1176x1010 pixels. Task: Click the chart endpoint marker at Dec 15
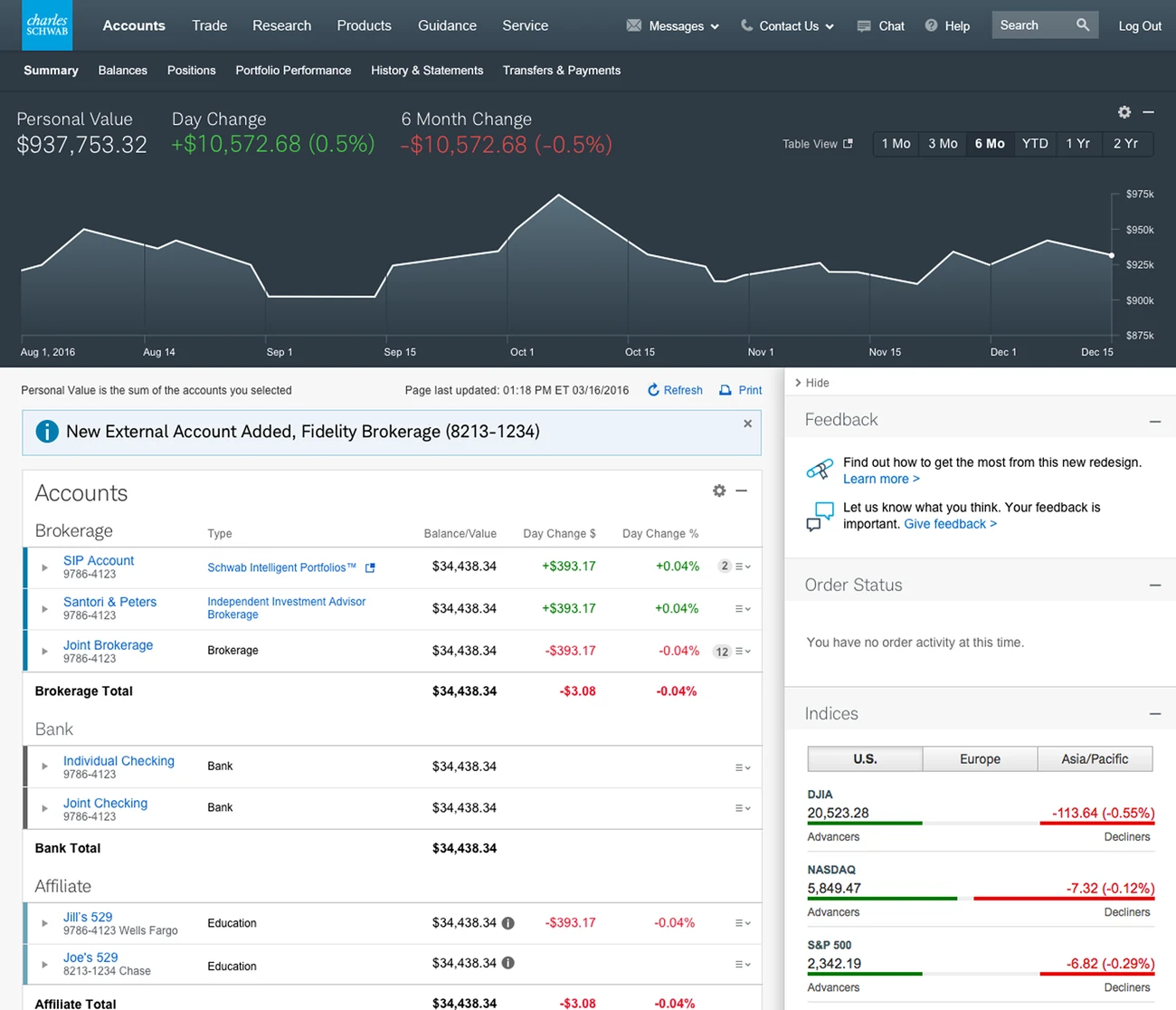coord(1112,255)
